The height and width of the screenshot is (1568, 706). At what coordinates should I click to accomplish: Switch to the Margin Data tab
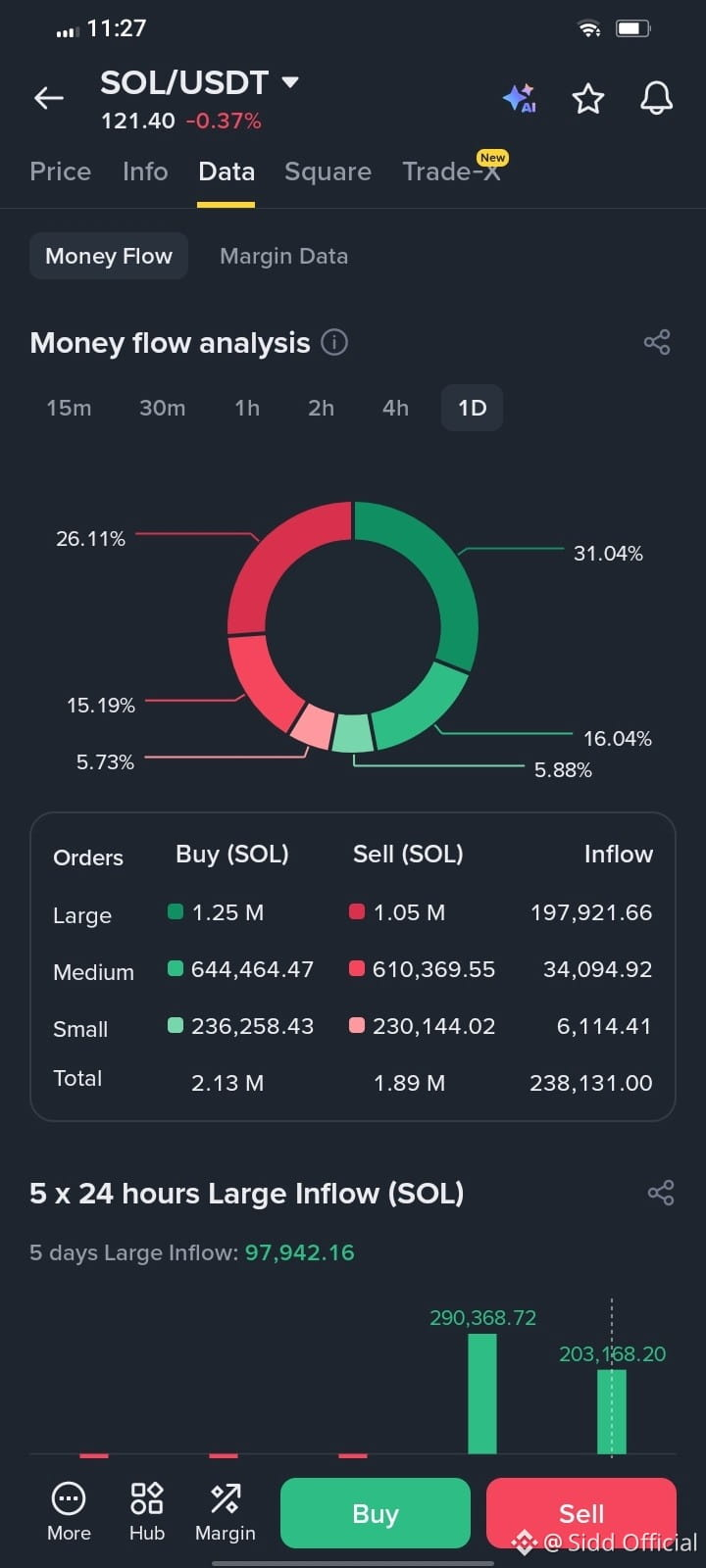(283, 256)
